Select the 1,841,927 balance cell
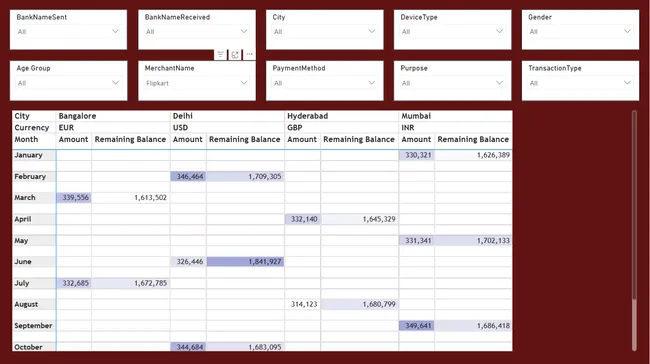Image resolution: width=650 pixels, height=364 pixels. pos(245,262)
